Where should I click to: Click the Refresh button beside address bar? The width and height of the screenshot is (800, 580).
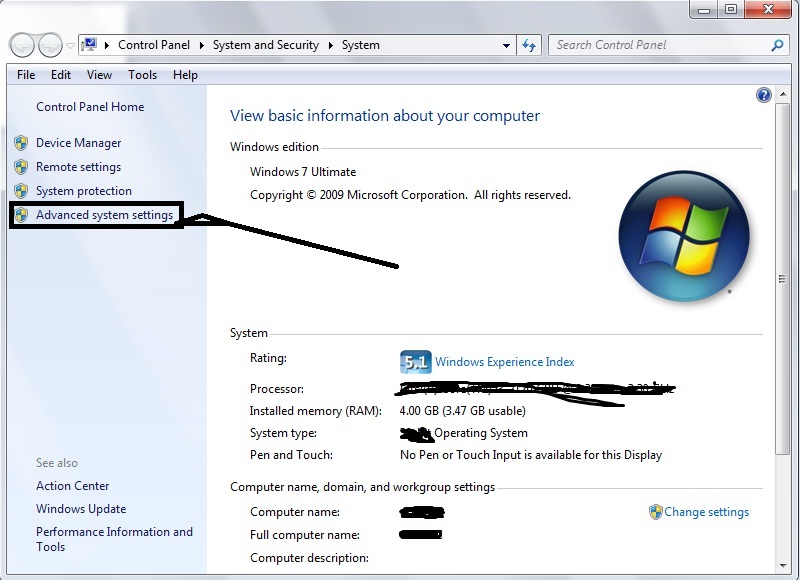[529, 45]
